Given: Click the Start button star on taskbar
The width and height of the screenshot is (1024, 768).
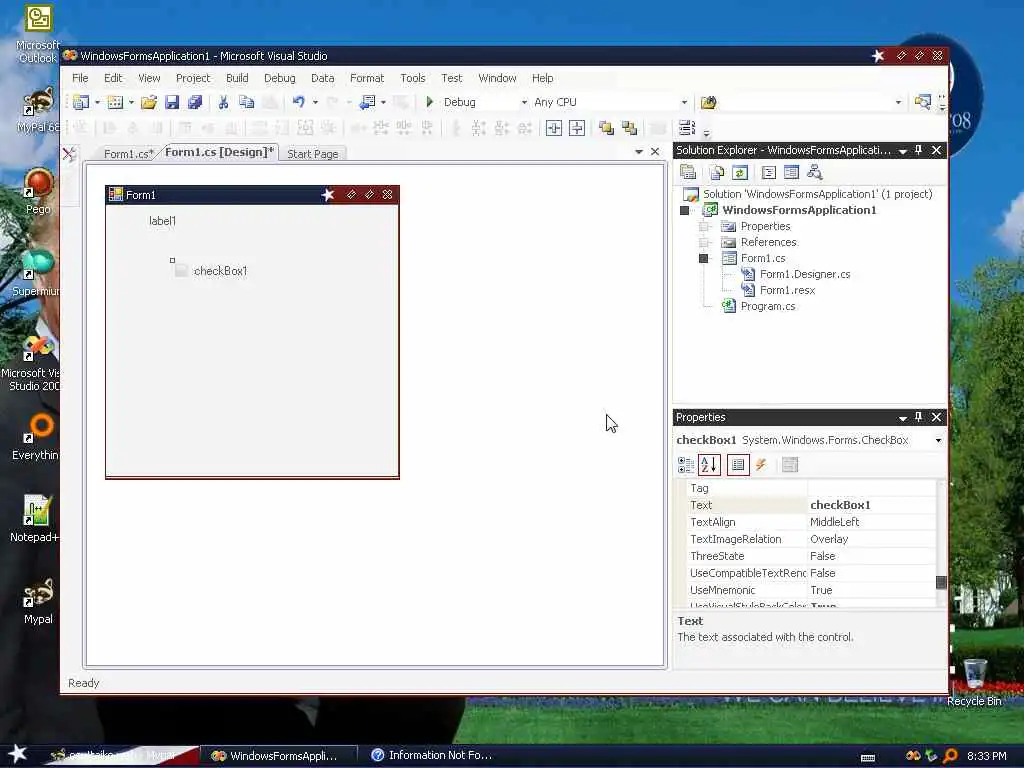Looking at the screenshot, I should click(x=17, y=754).
